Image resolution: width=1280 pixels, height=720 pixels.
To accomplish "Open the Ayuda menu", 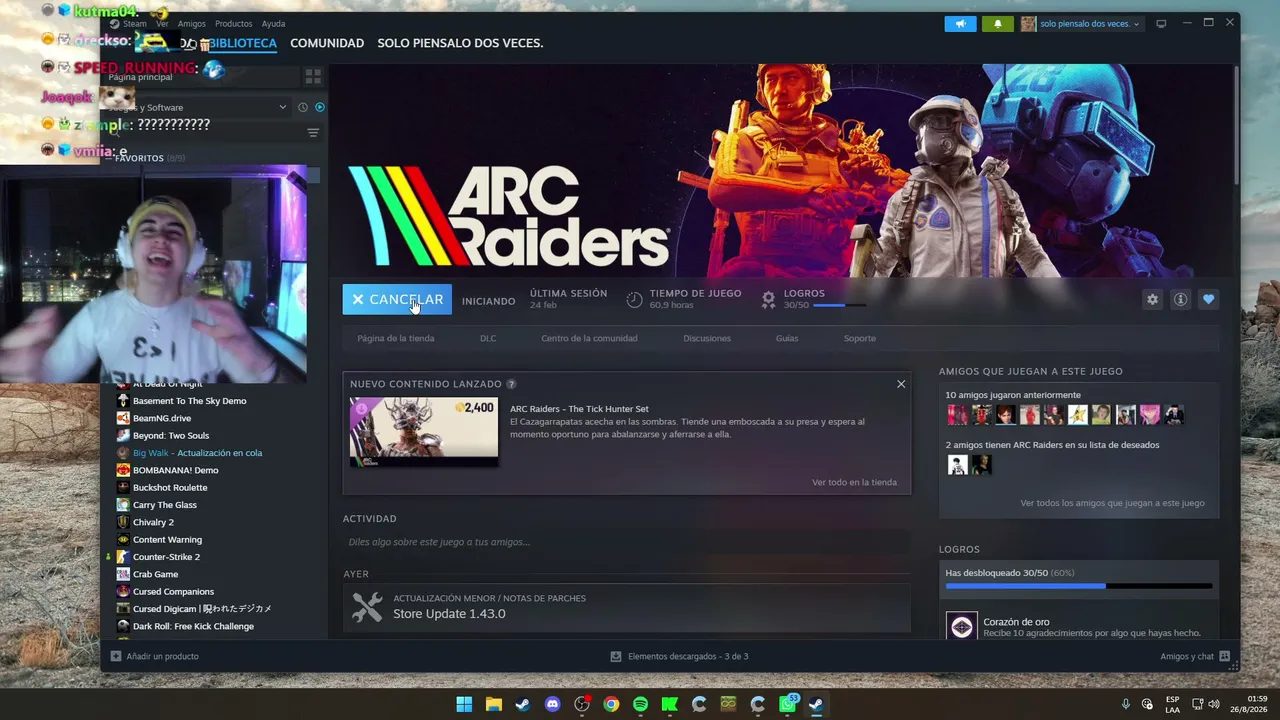I will tap(273, 24).
